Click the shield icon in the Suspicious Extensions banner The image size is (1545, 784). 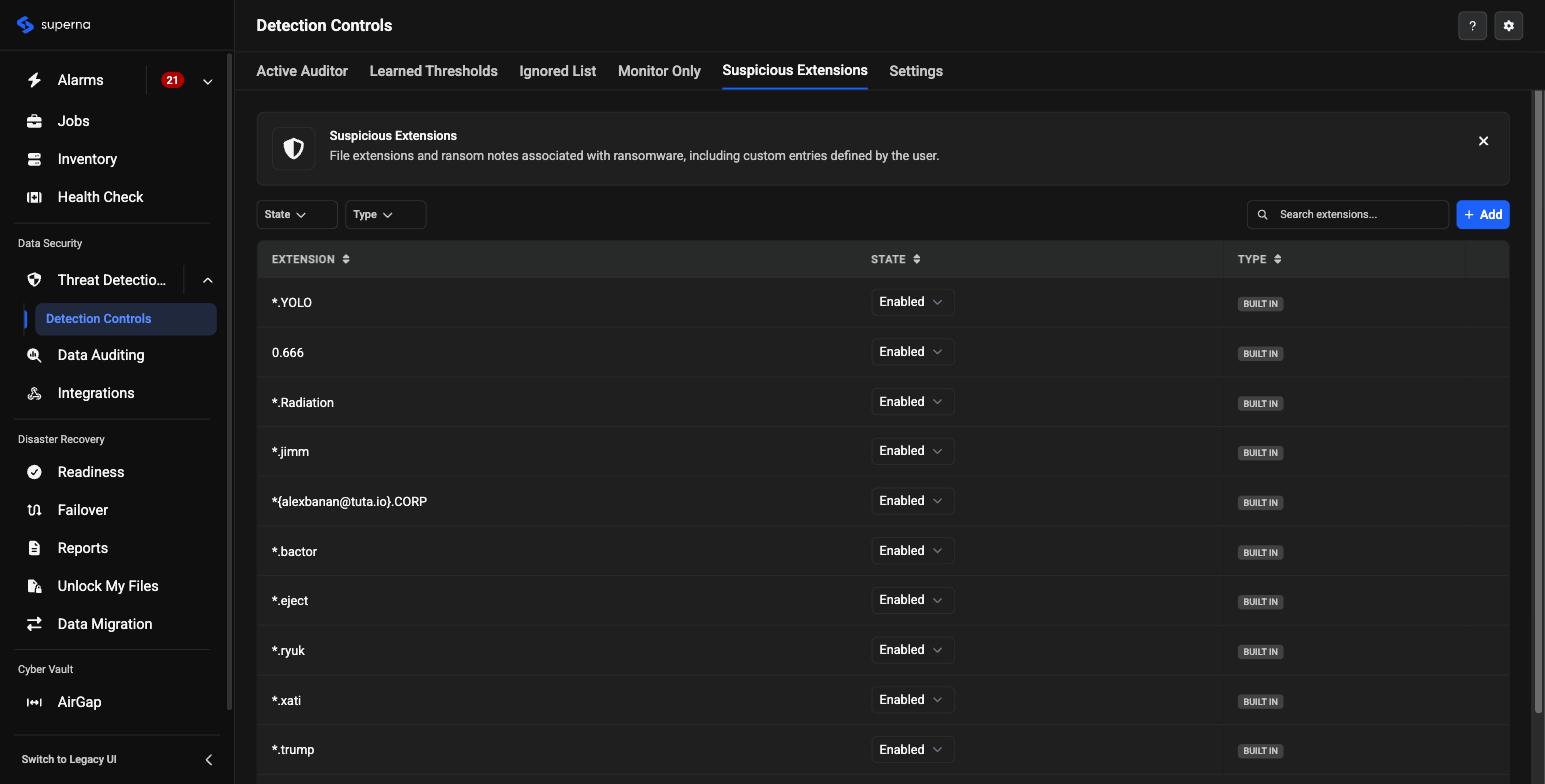point(293,149)
